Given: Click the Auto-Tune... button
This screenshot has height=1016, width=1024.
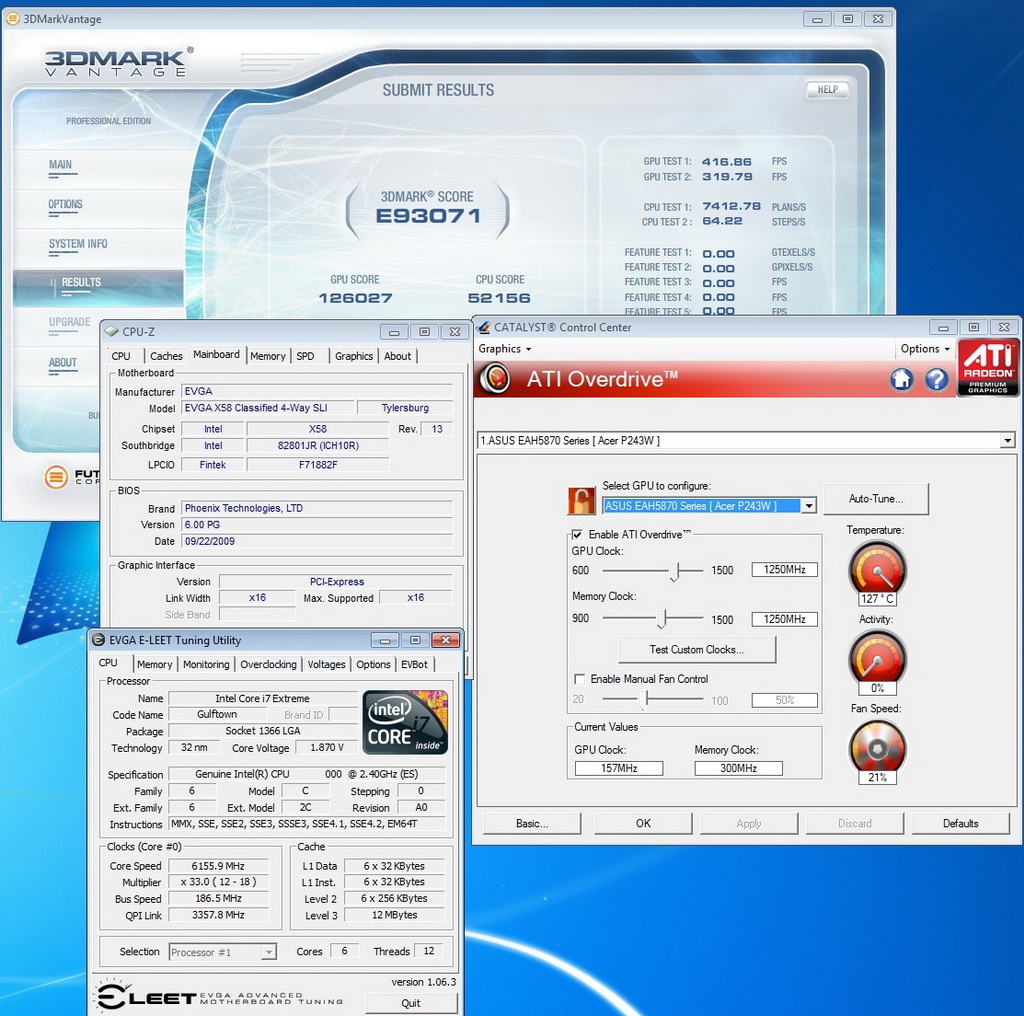Looking at the screenshot, I should 876,499.
